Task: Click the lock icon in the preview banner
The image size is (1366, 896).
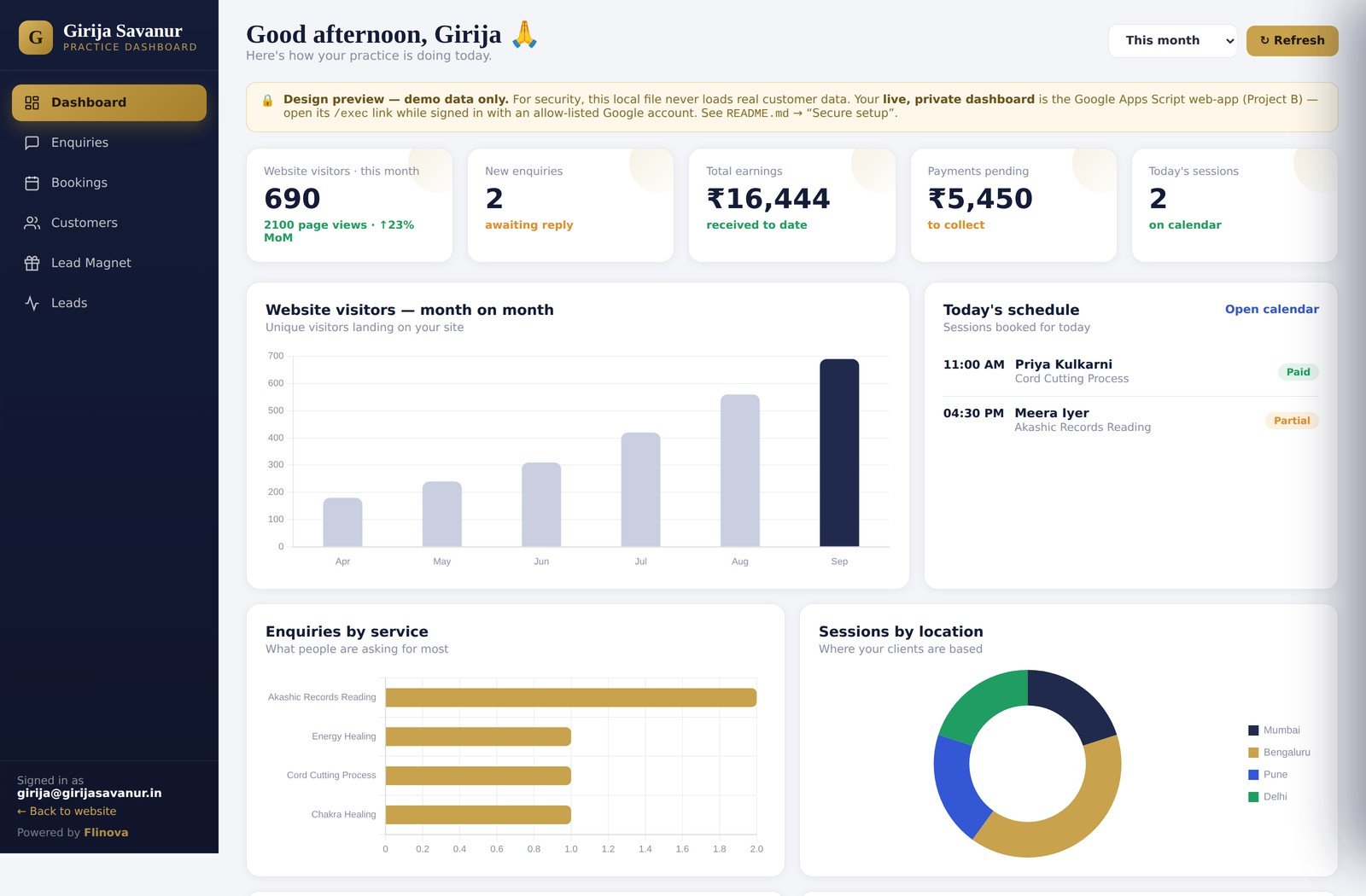Action: pos(267,101)
